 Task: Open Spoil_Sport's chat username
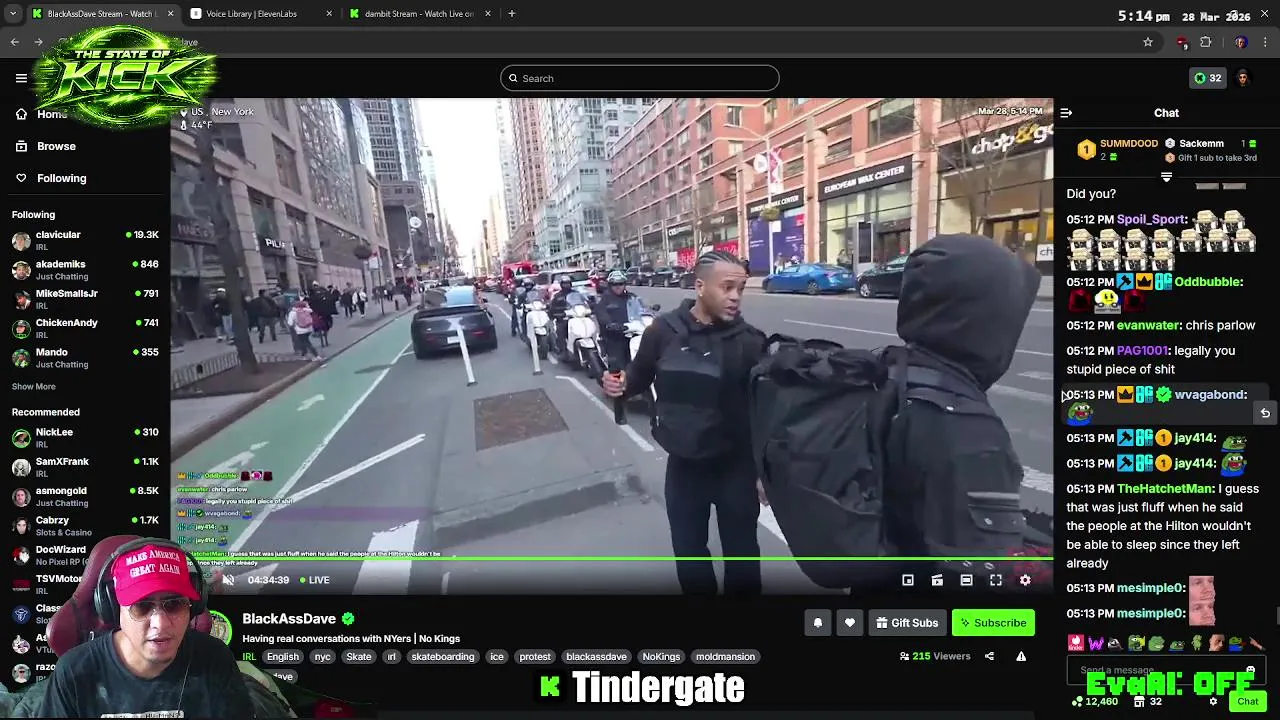pos(1151,219)
